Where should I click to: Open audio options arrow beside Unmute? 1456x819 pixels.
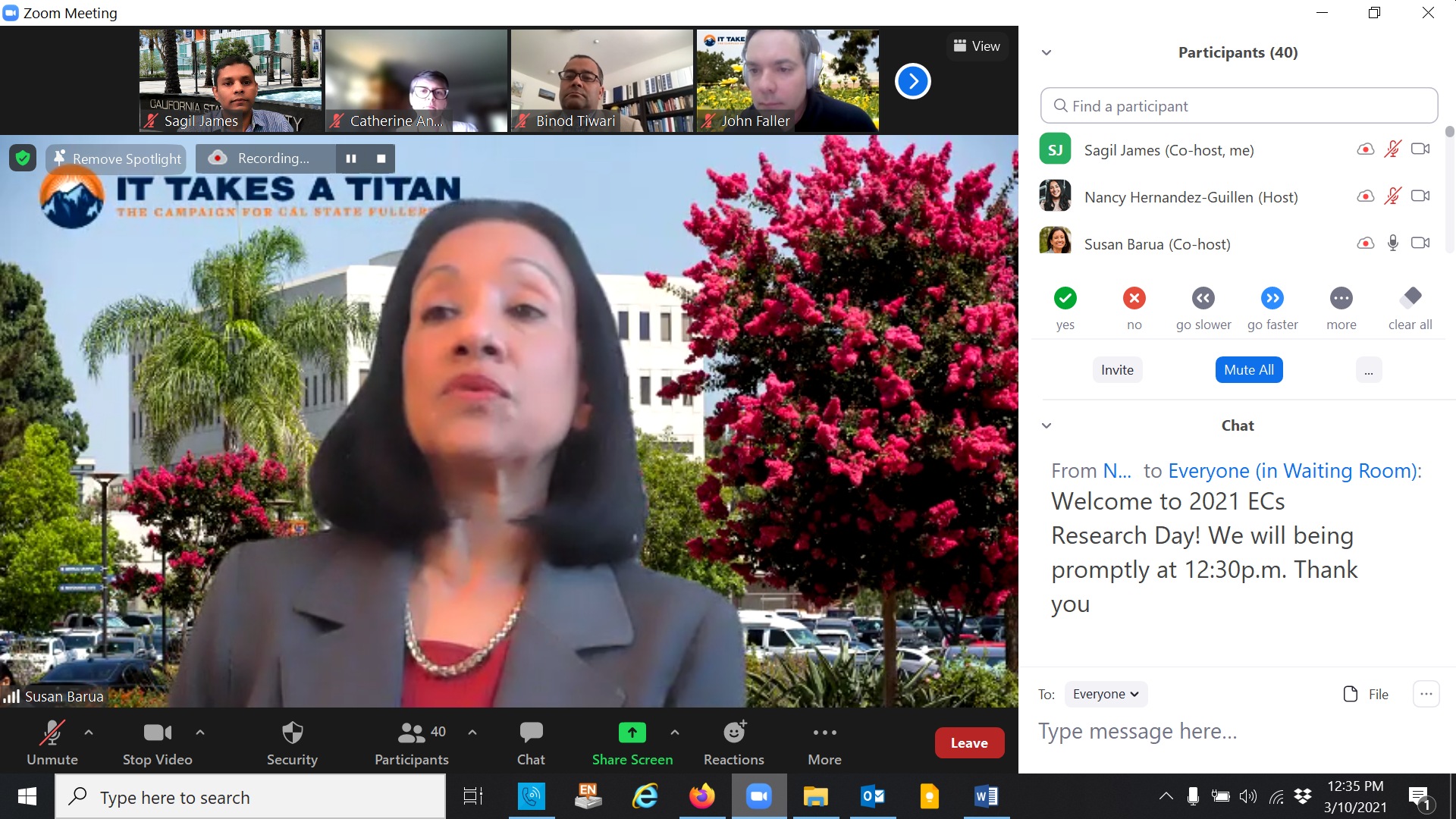pos(89,733)
